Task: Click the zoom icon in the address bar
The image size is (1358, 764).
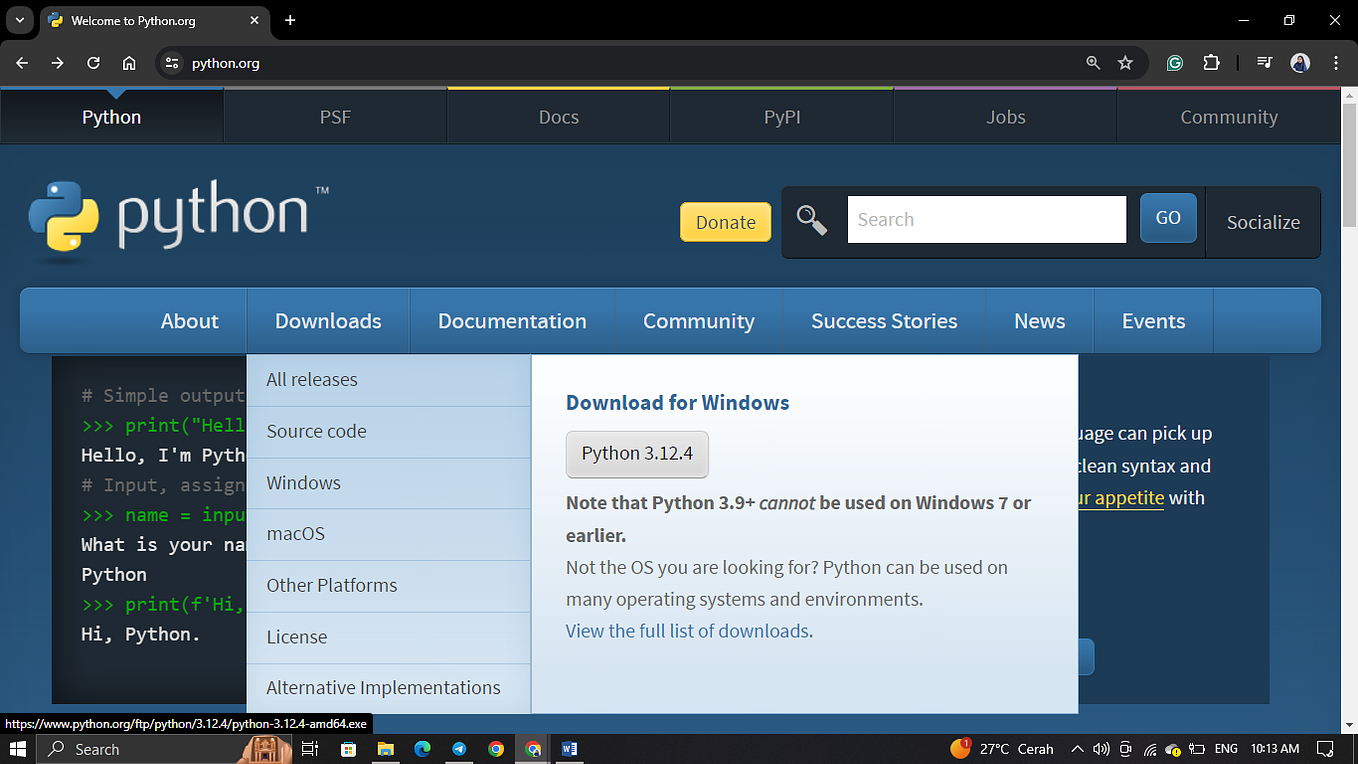Action: click(x=1093, y=62)
